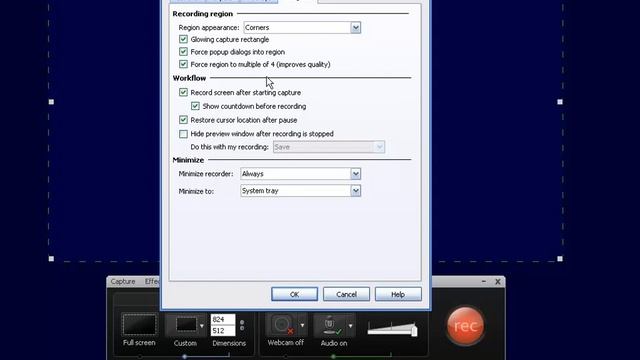Select the Custom region capture icon
The height and width of the screenshot is (360, 640).
pyautogui.click(x=186, y=325)
